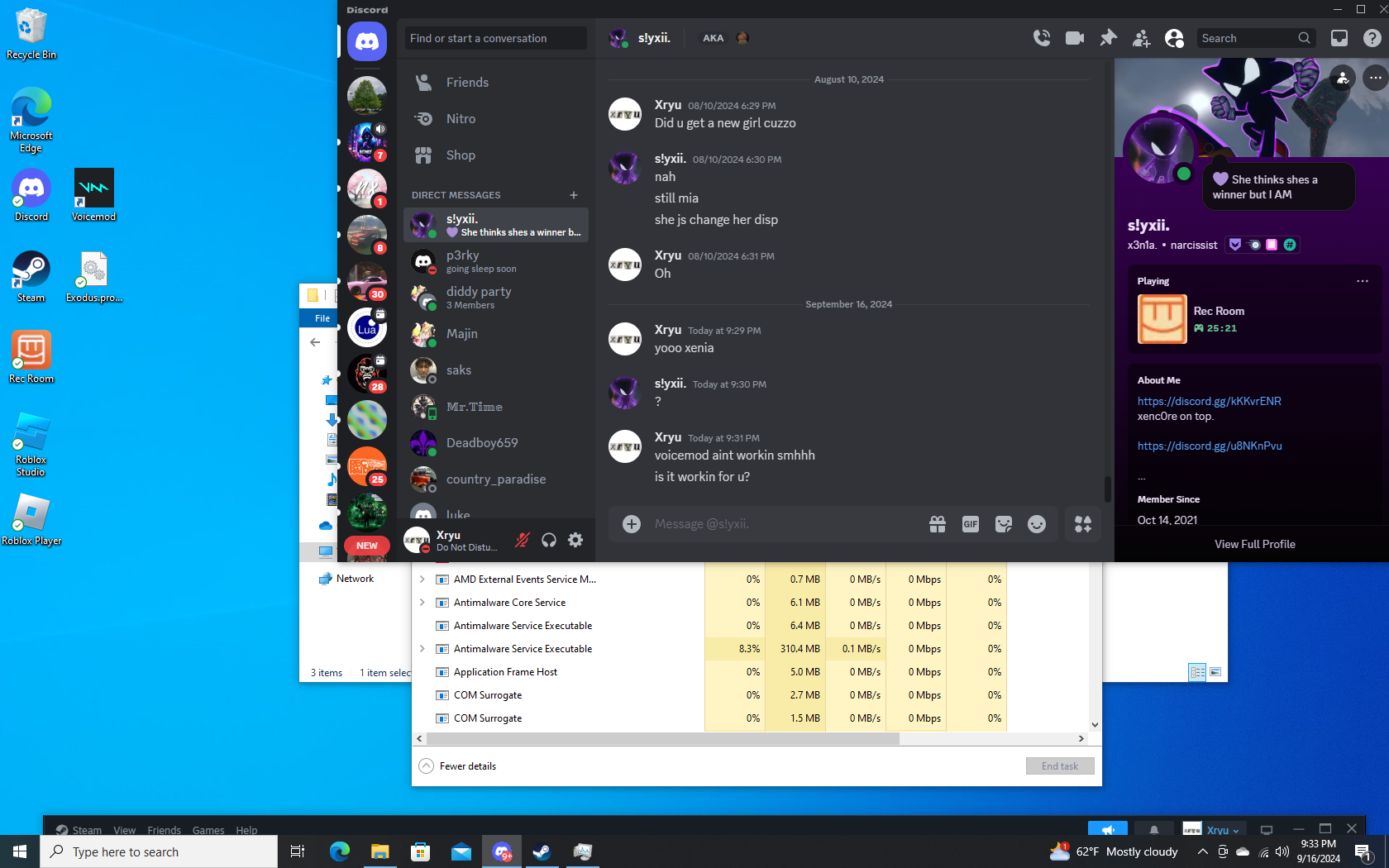The height and width of the screenshot is (868, 1389).
Task: Go back in File Explorer
Action: (x=315, y=342)
